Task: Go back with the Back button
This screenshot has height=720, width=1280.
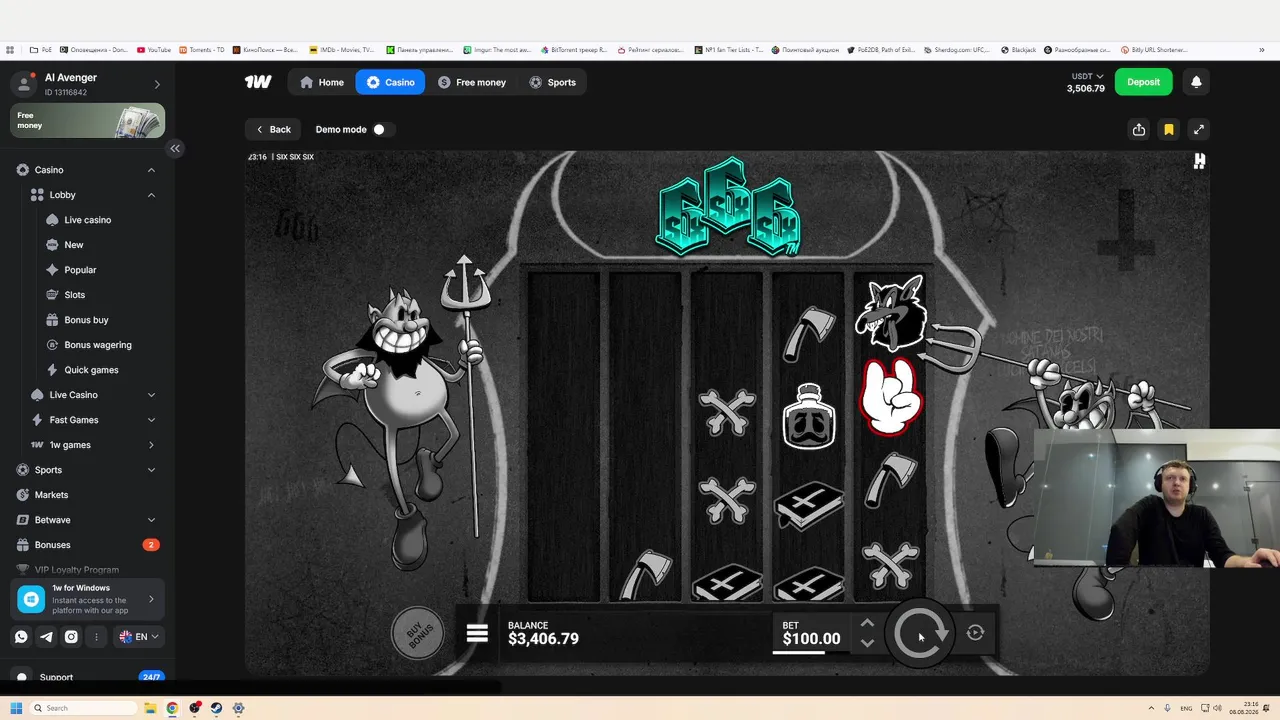Action: (273, 129)
